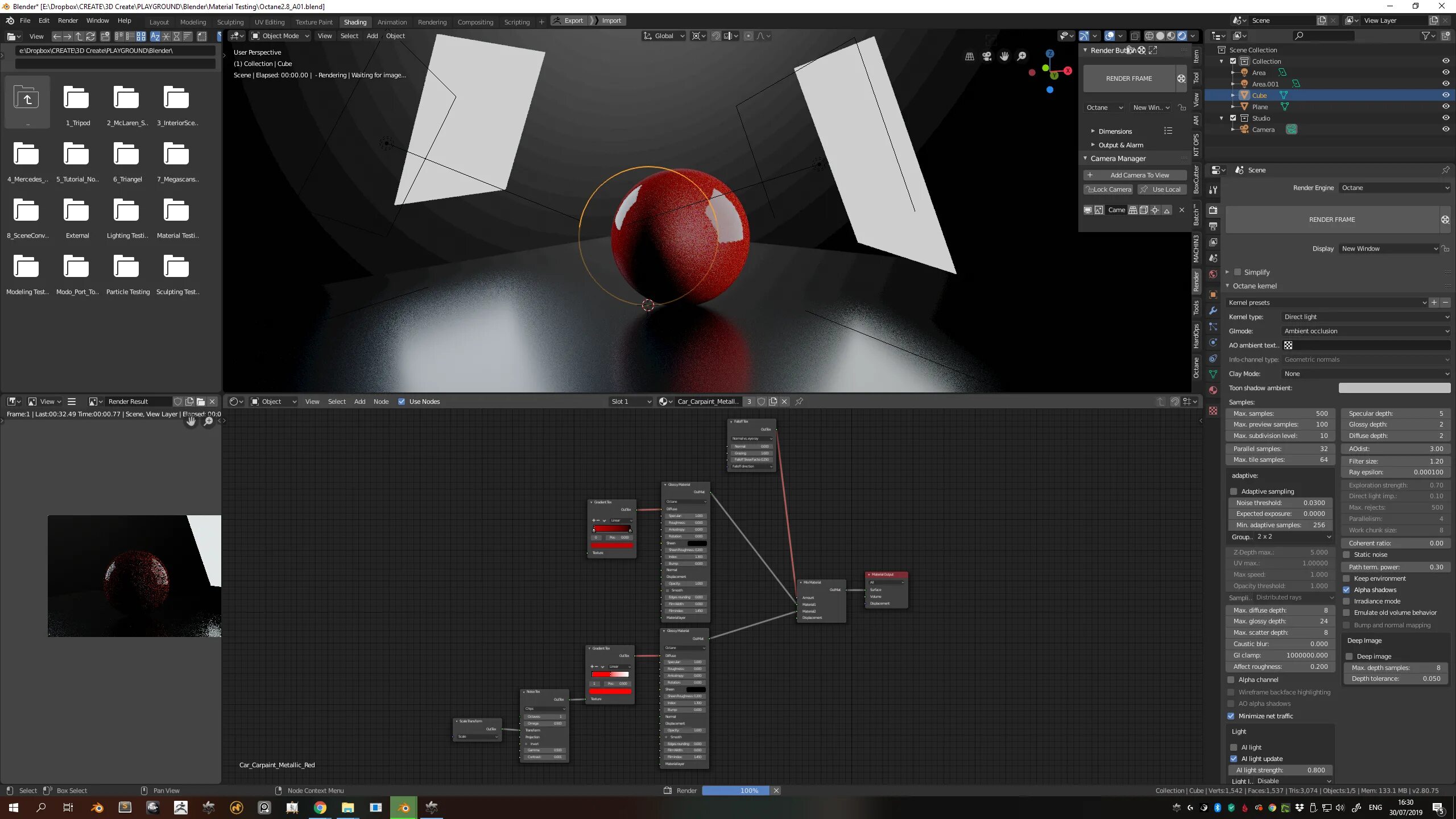Switch to the Compositing workspace tab
The width and height of the screenshot is (1456, 819).
click(x=475, y=22)
